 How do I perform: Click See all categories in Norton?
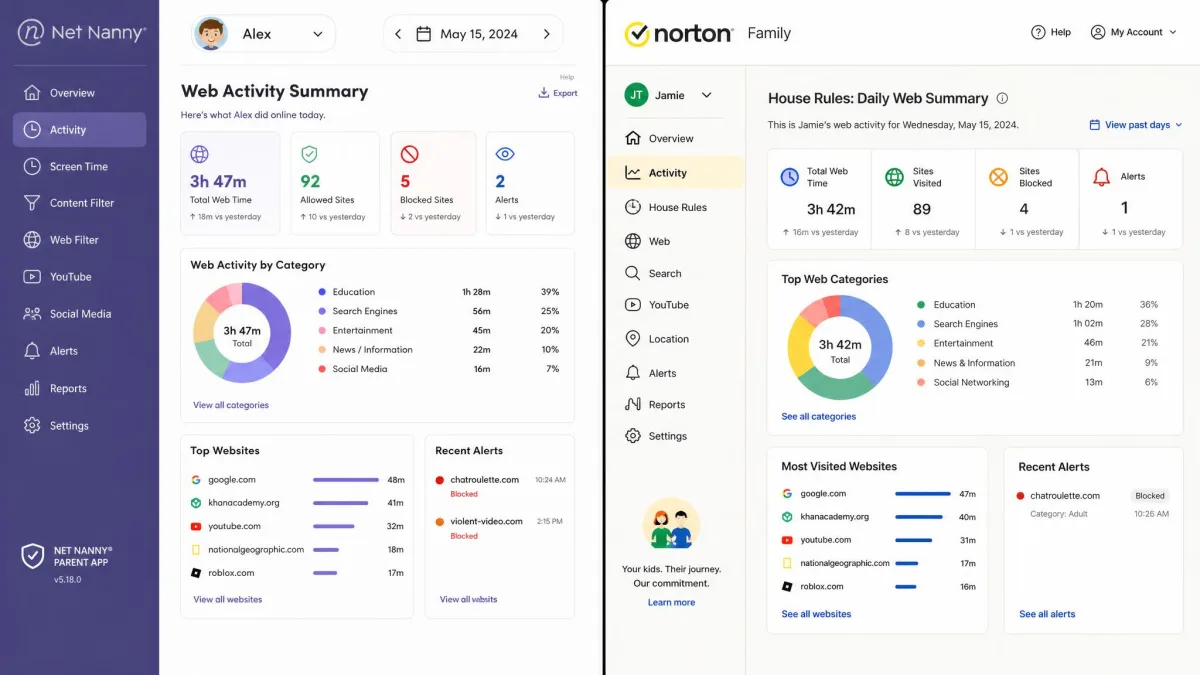point(819,416)
